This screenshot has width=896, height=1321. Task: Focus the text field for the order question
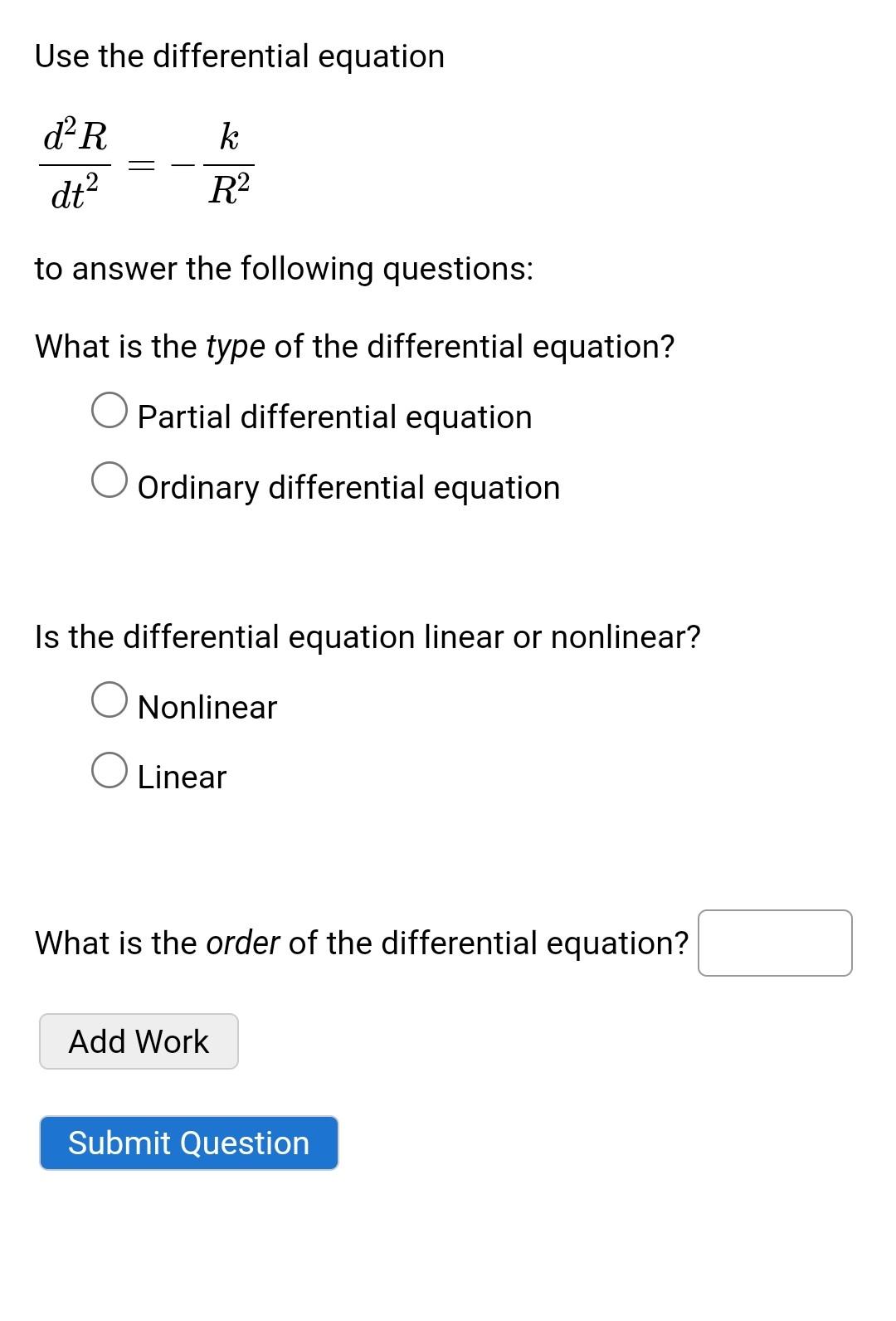click(775, 943)
